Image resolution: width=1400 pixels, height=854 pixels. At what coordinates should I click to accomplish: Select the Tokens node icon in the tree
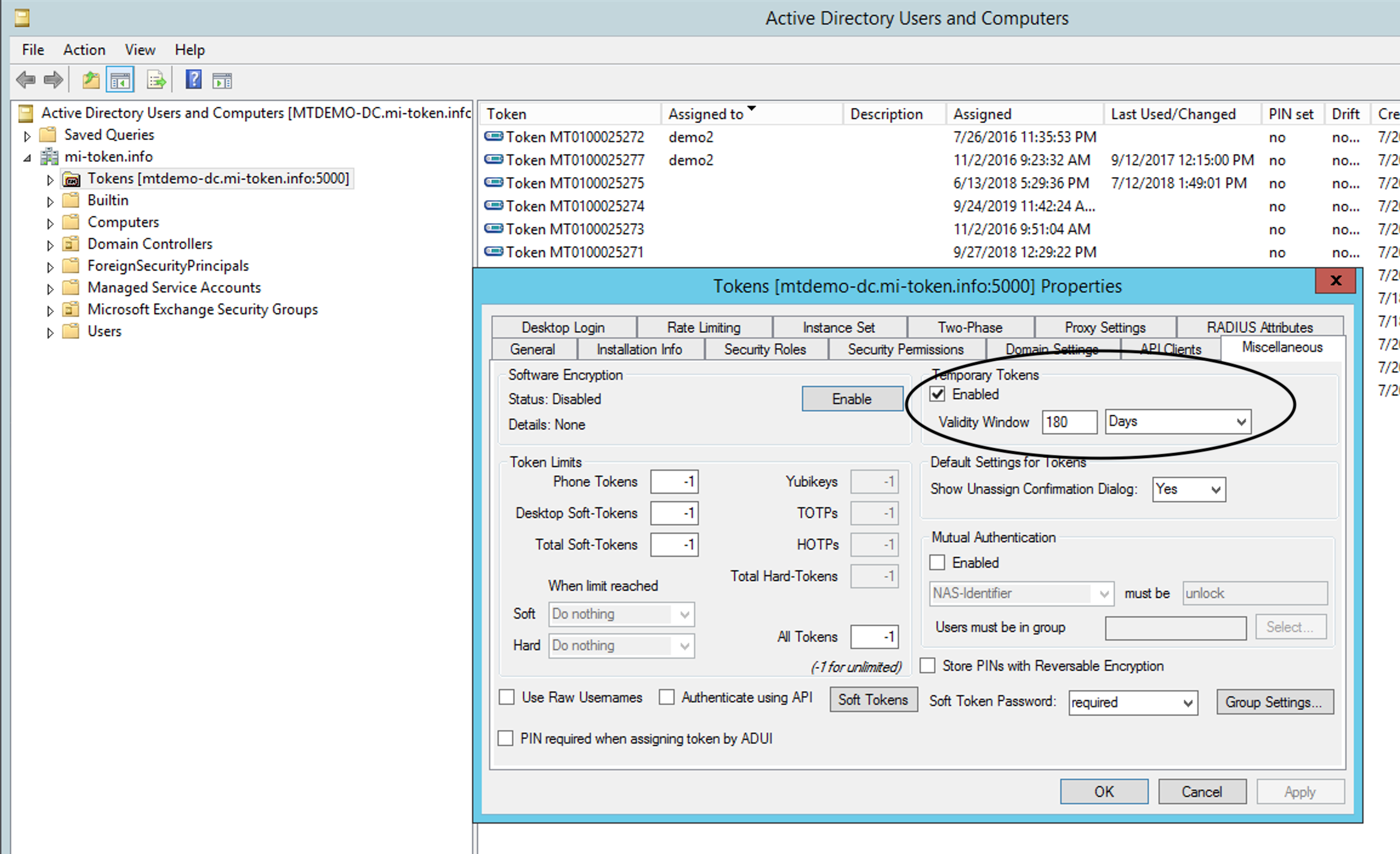click(x=72, y=180)
